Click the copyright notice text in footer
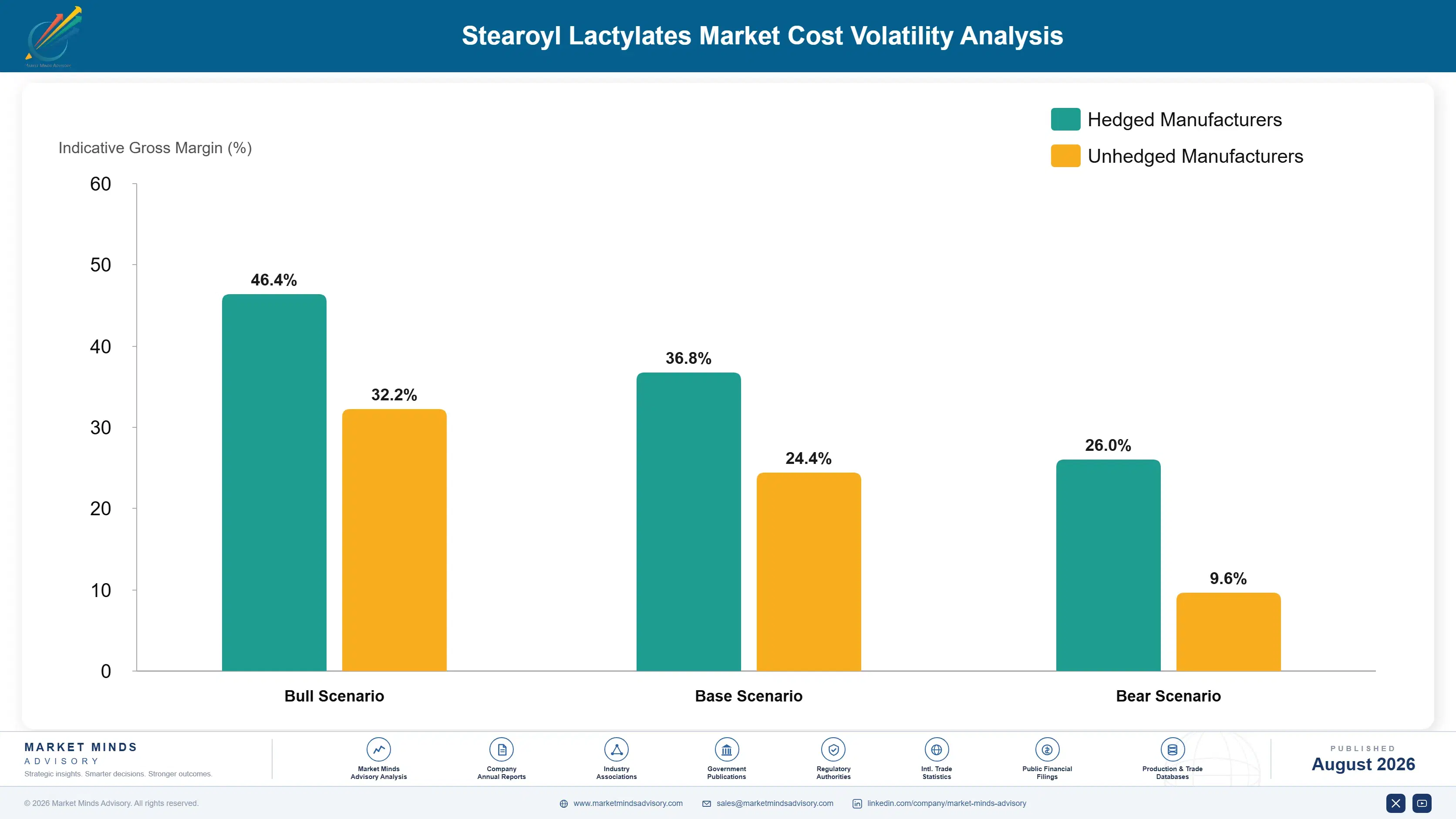The height and width of the screenshot is (819, 1456). pos(111,803)
